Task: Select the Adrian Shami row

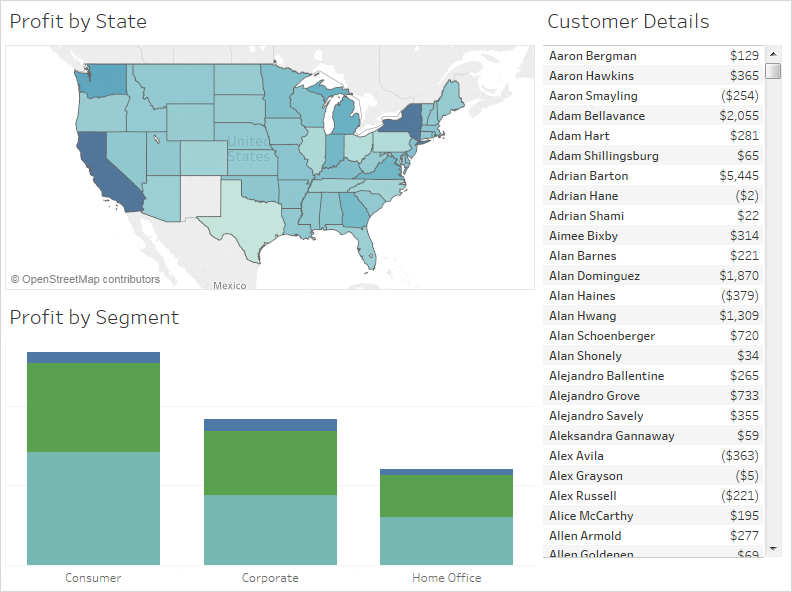Action: coord(653,216)
